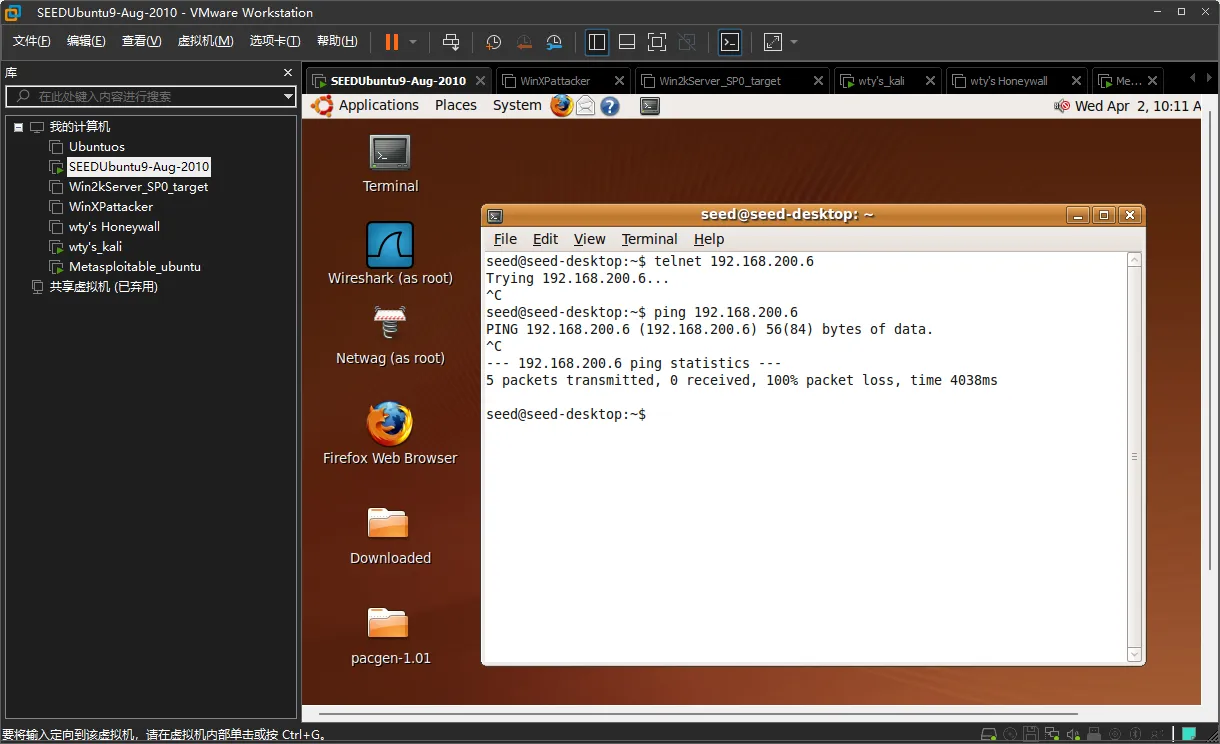Open the Netwag (as root) desktop icon
1220x744 pixels.
(x=390, y=335)
